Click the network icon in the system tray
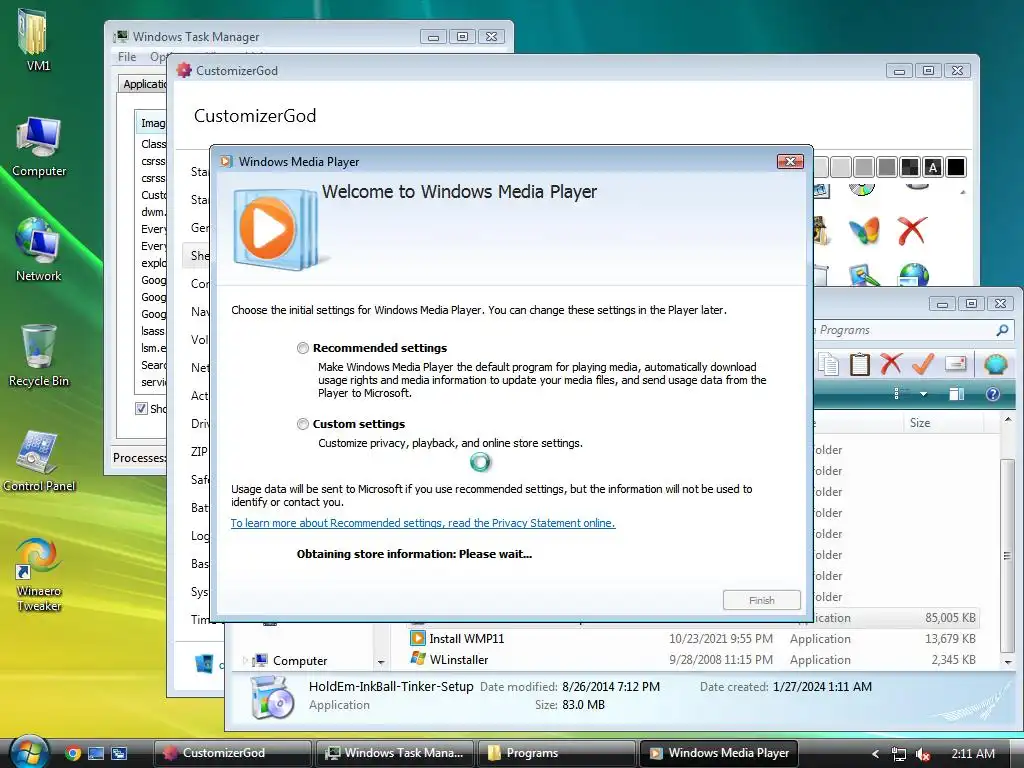1024x768 pixels. click(x=899, y=754)
